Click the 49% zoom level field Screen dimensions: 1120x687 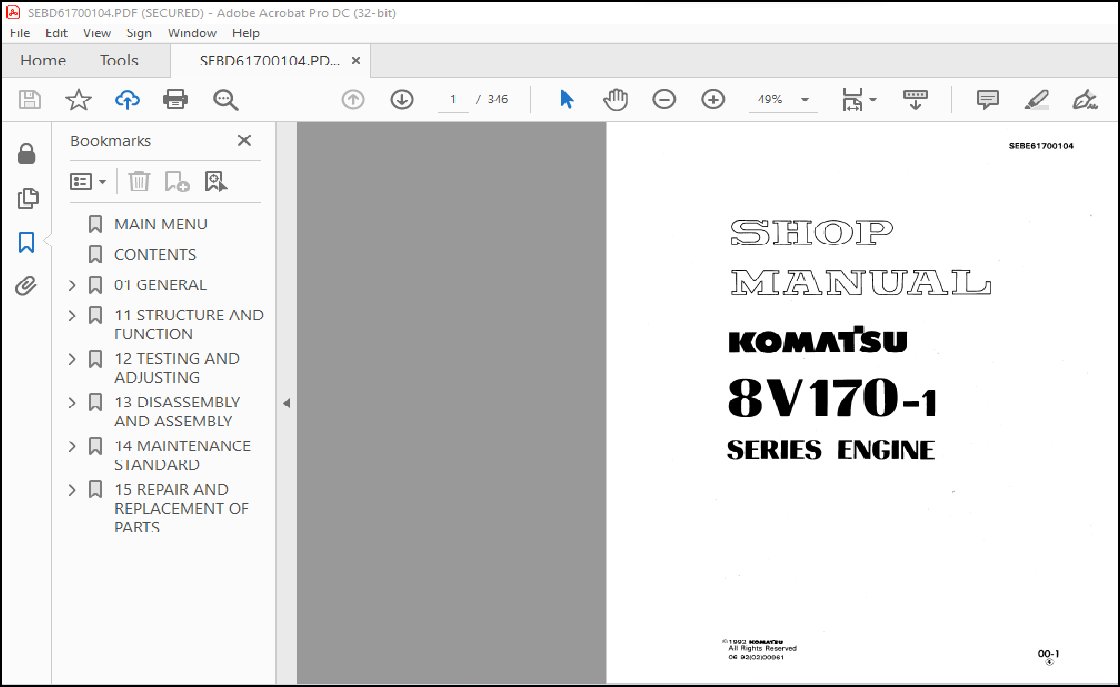tap(770, 99)
